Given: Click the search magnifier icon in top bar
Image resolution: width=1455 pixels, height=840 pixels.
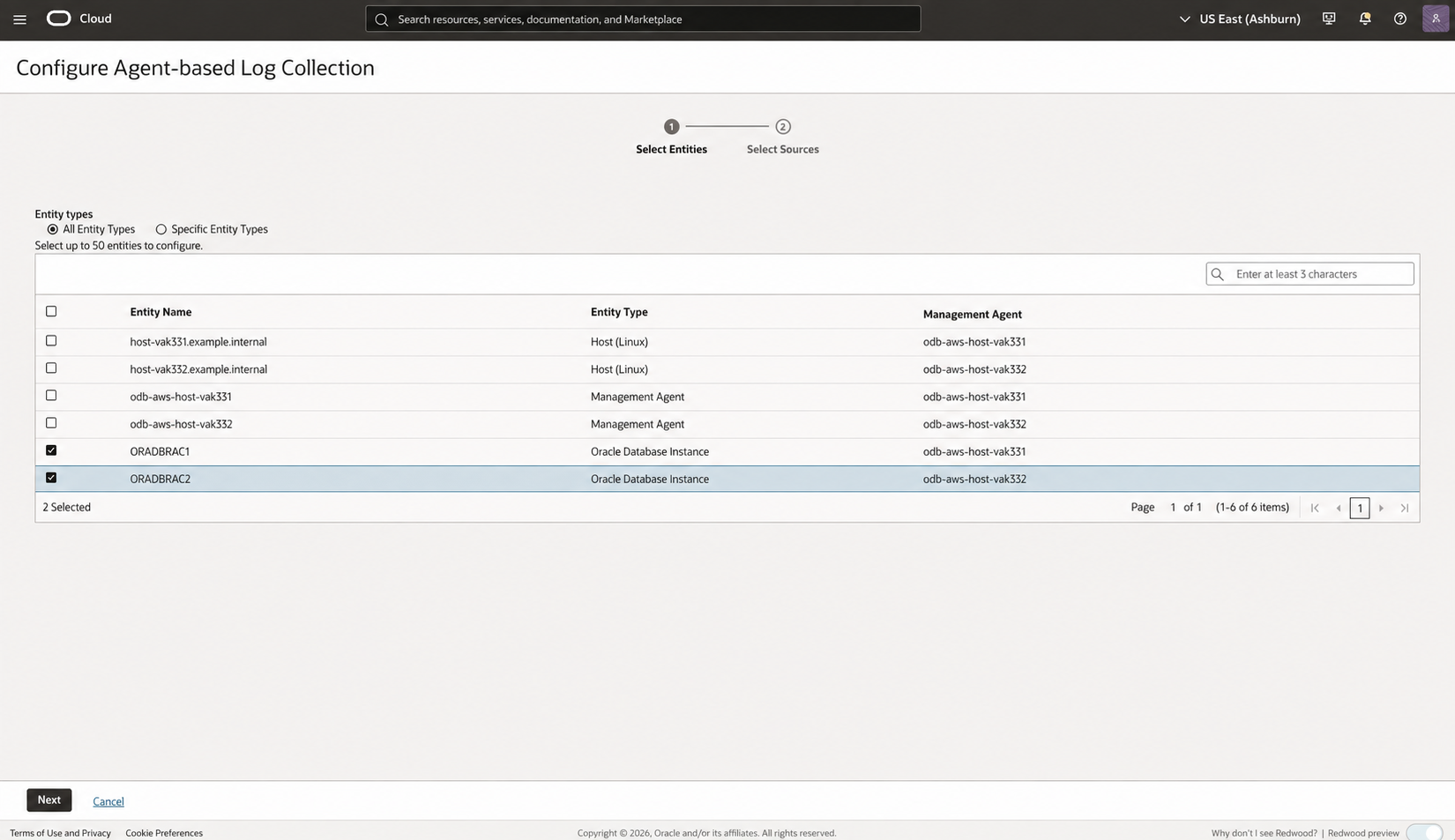Looking at the screenshot, I should click(x=381, y=19).
